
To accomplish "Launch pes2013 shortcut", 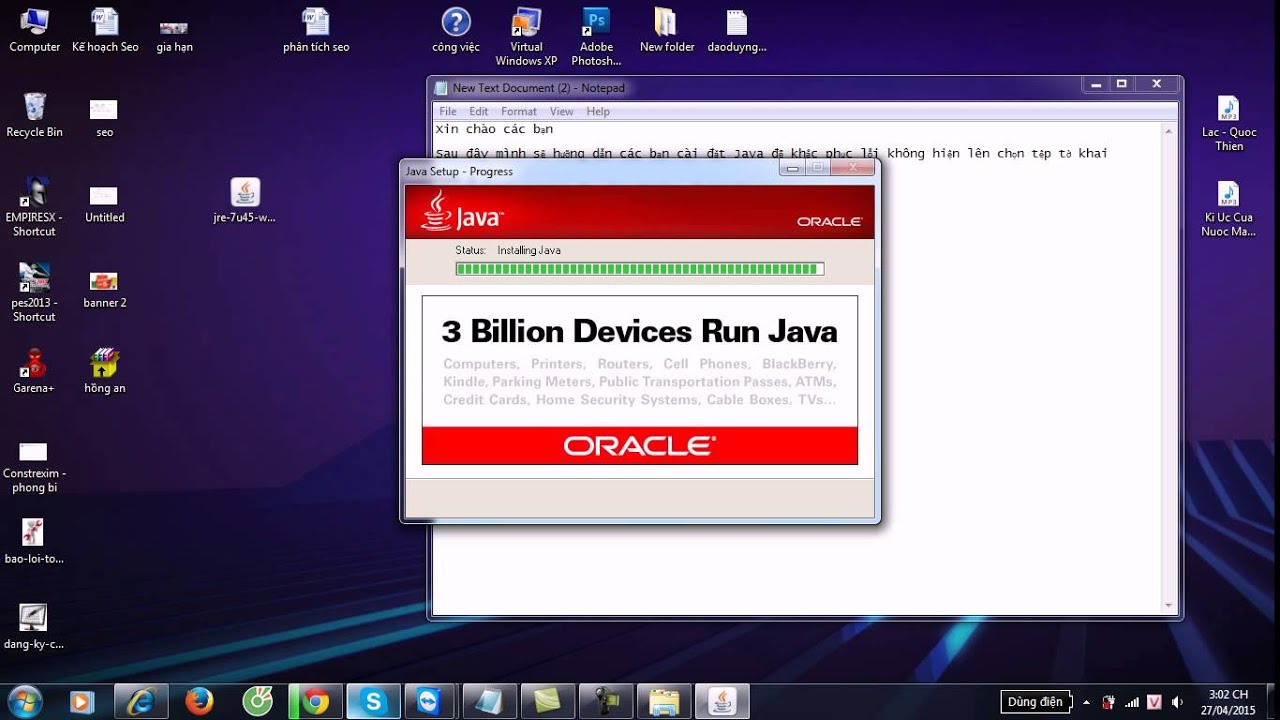I will 34,292.
